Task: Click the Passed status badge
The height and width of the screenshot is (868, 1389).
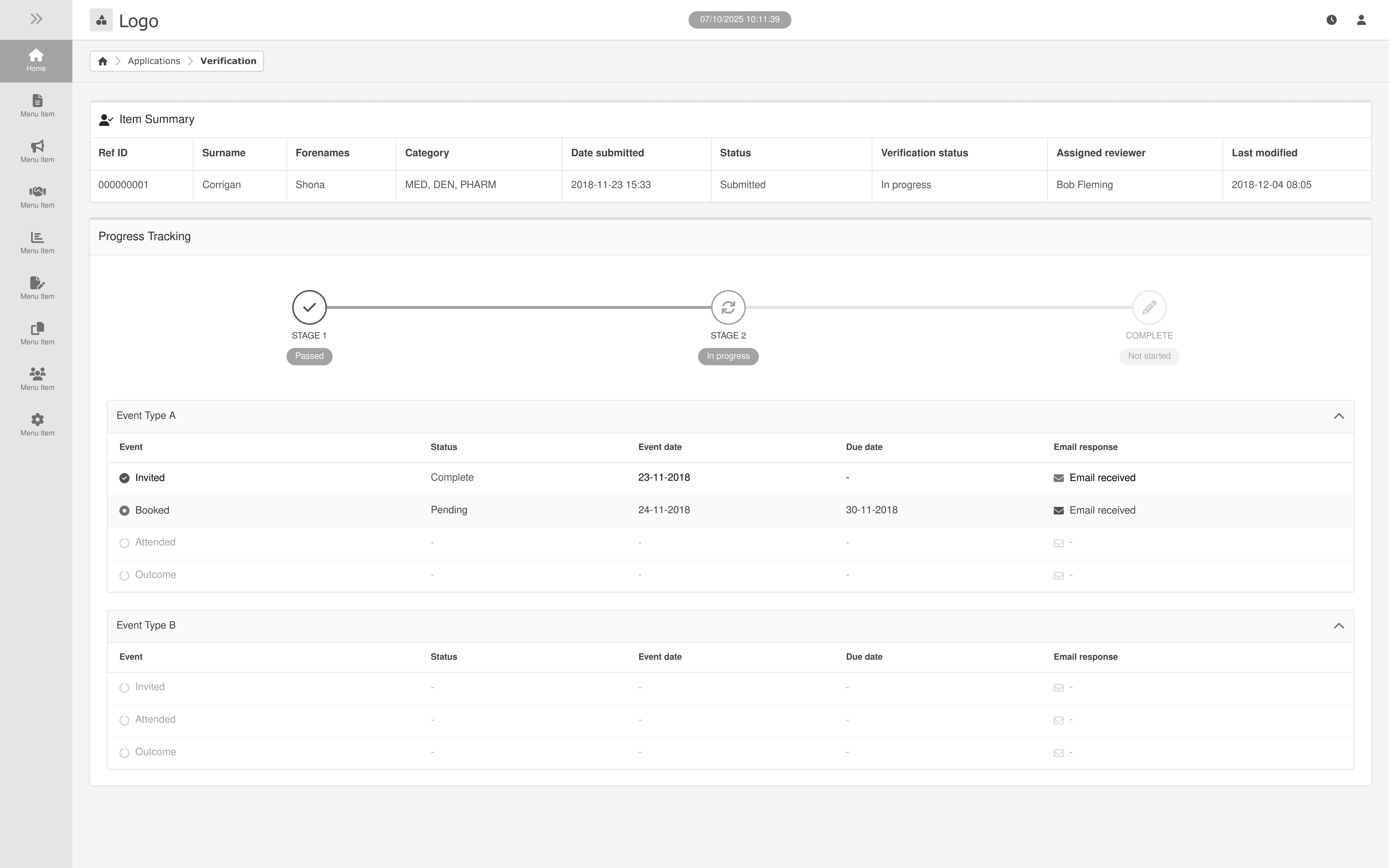Action: pos(309,356)
